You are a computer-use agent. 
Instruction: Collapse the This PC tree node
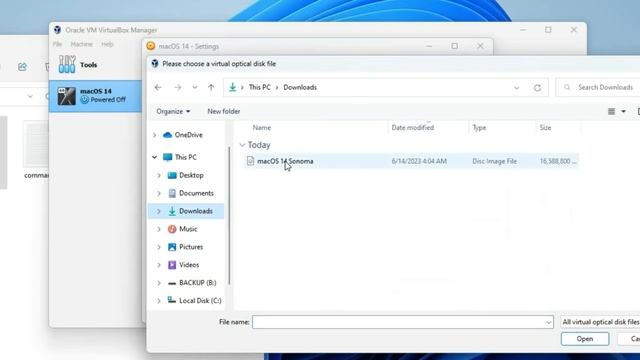(x=154, y=157)
